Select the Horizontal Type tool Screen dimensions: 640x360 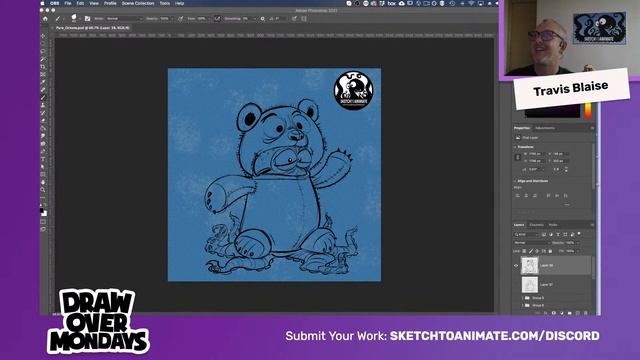point(43,159)
